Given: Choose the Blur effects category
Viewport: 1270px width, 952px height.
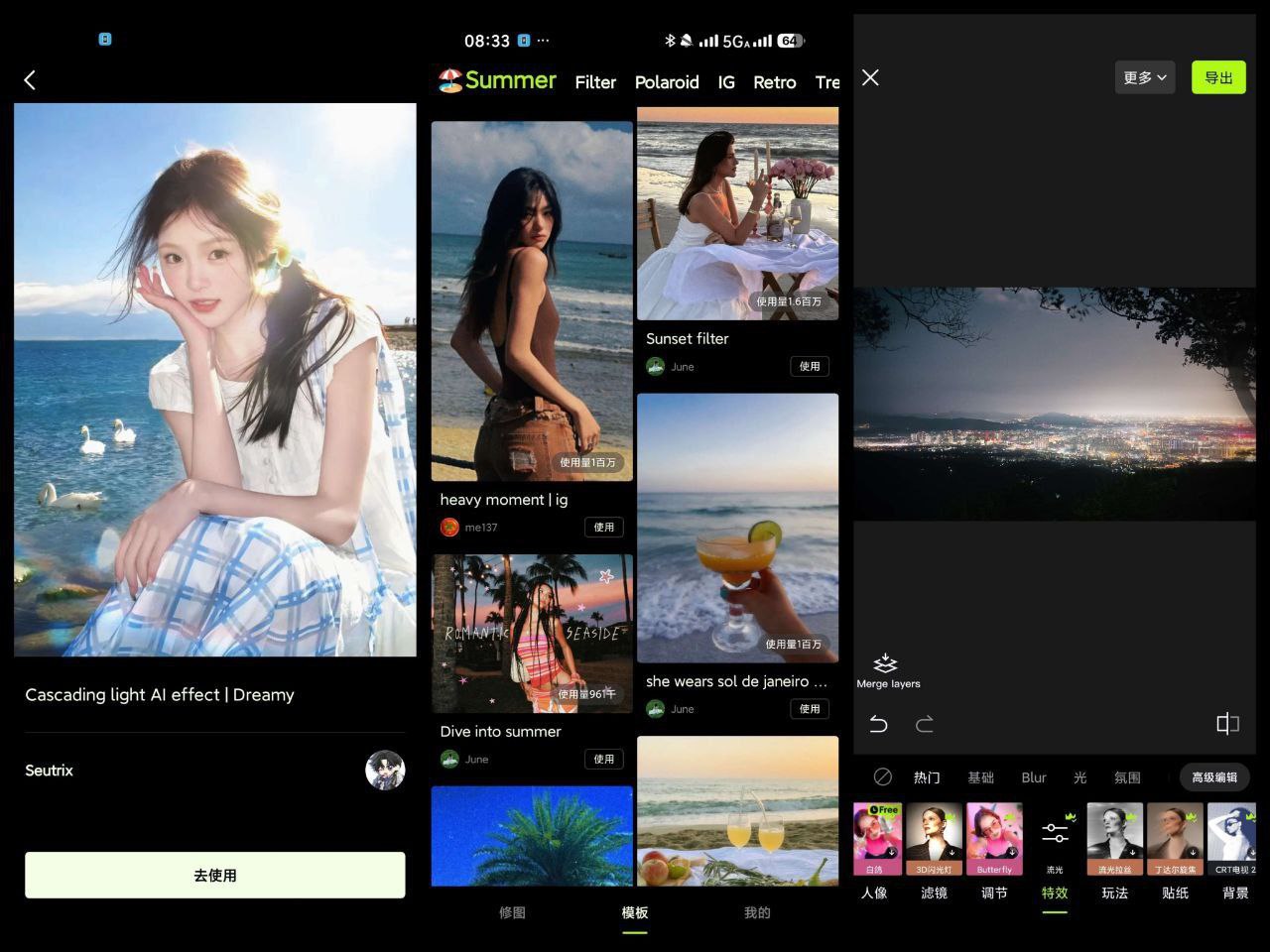Looking at the screenshot, I should point(1034,777).
